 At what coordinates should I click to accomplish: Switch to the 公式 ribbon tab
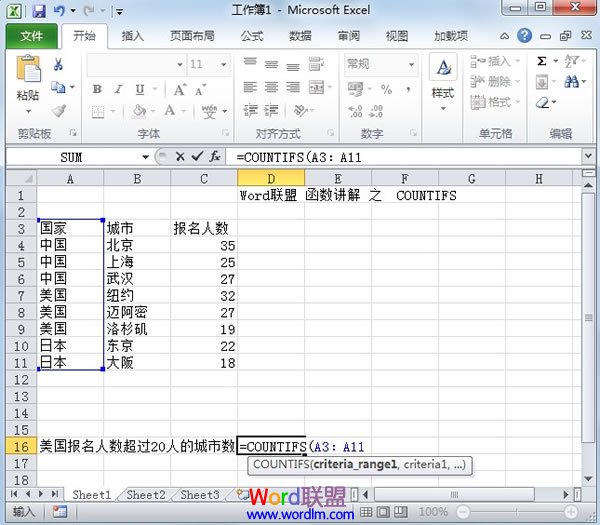(x=252, y=36)
